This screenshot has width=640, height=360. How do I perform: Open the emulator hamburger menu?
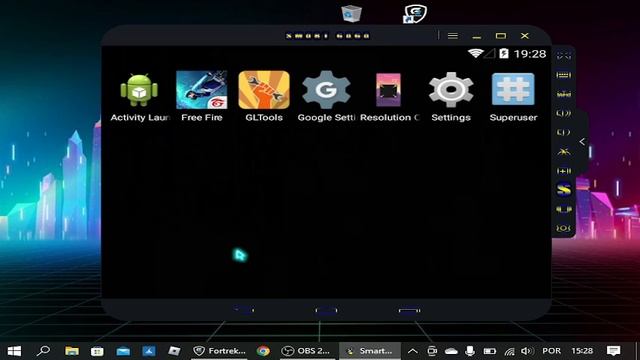(453, 36)
